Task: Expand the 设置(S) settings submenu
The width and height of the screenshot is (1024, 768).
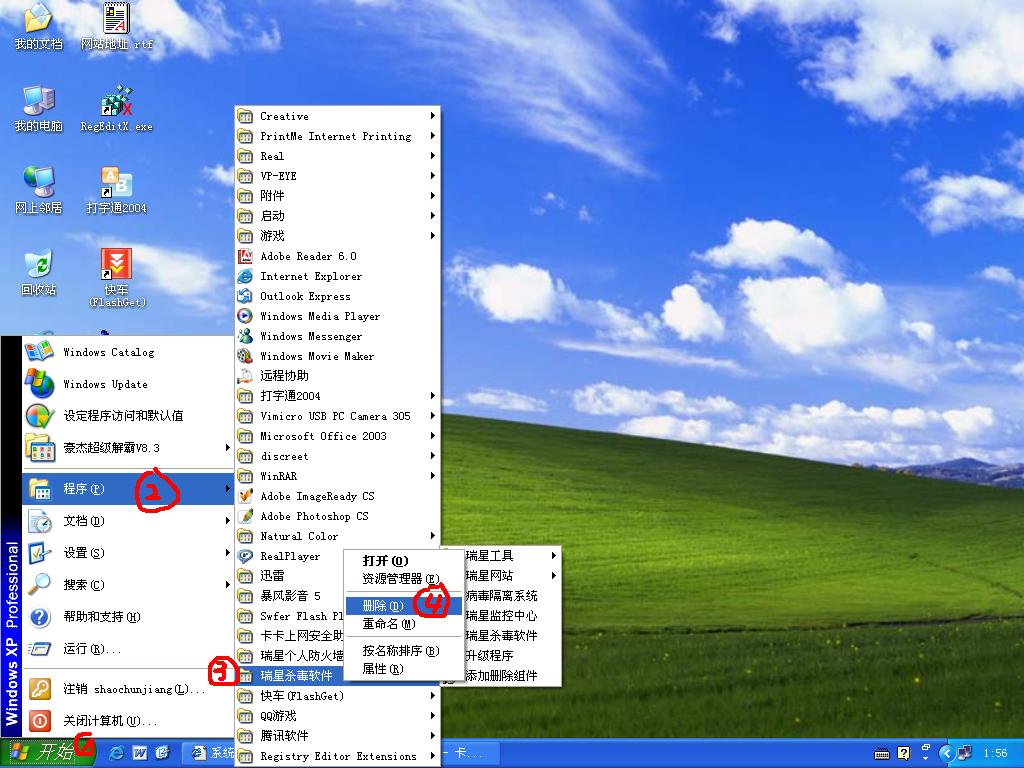Action: point(128,552)
